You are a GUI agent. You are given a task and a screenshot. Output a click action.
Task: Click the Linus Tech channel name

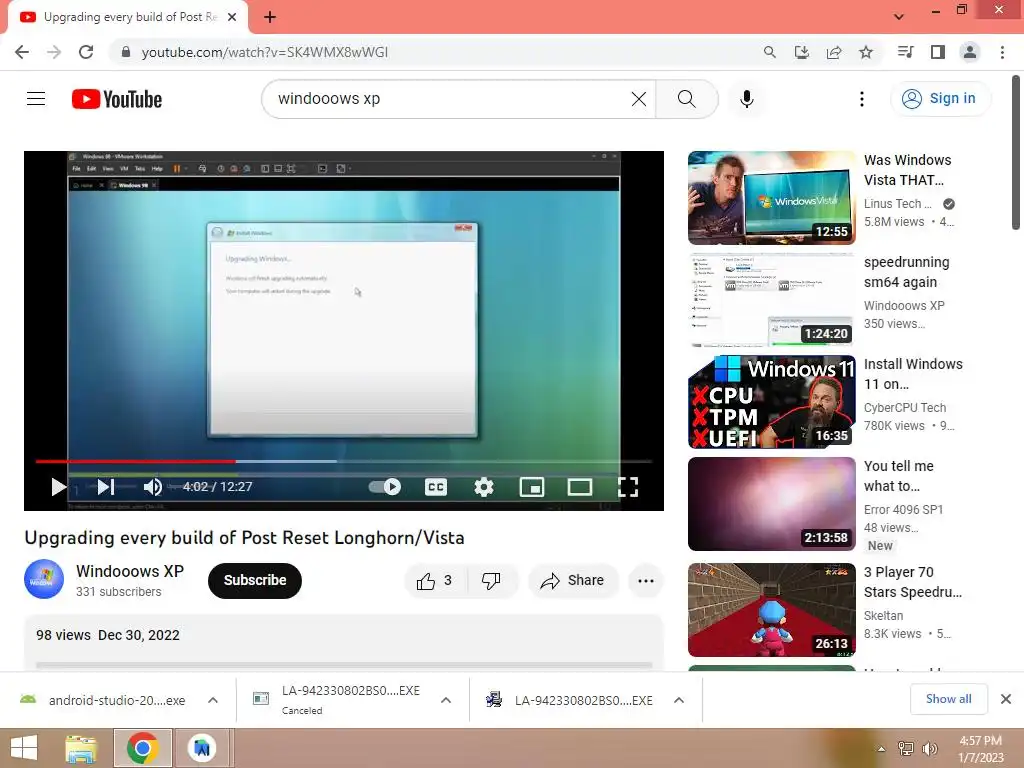[x=897, y=204]
